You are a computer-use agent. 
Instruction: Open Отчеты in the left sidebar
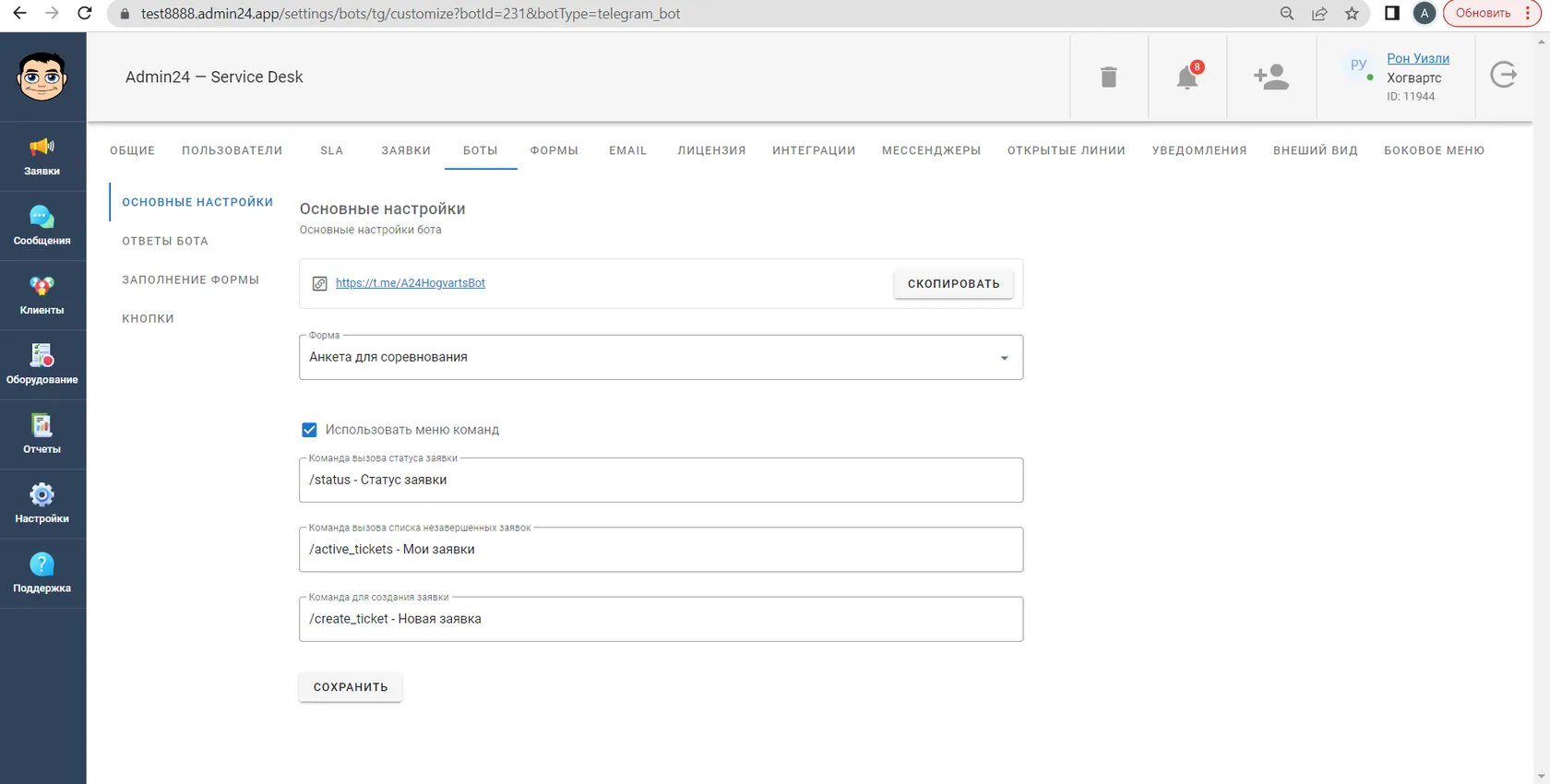(x=42, y=434)
